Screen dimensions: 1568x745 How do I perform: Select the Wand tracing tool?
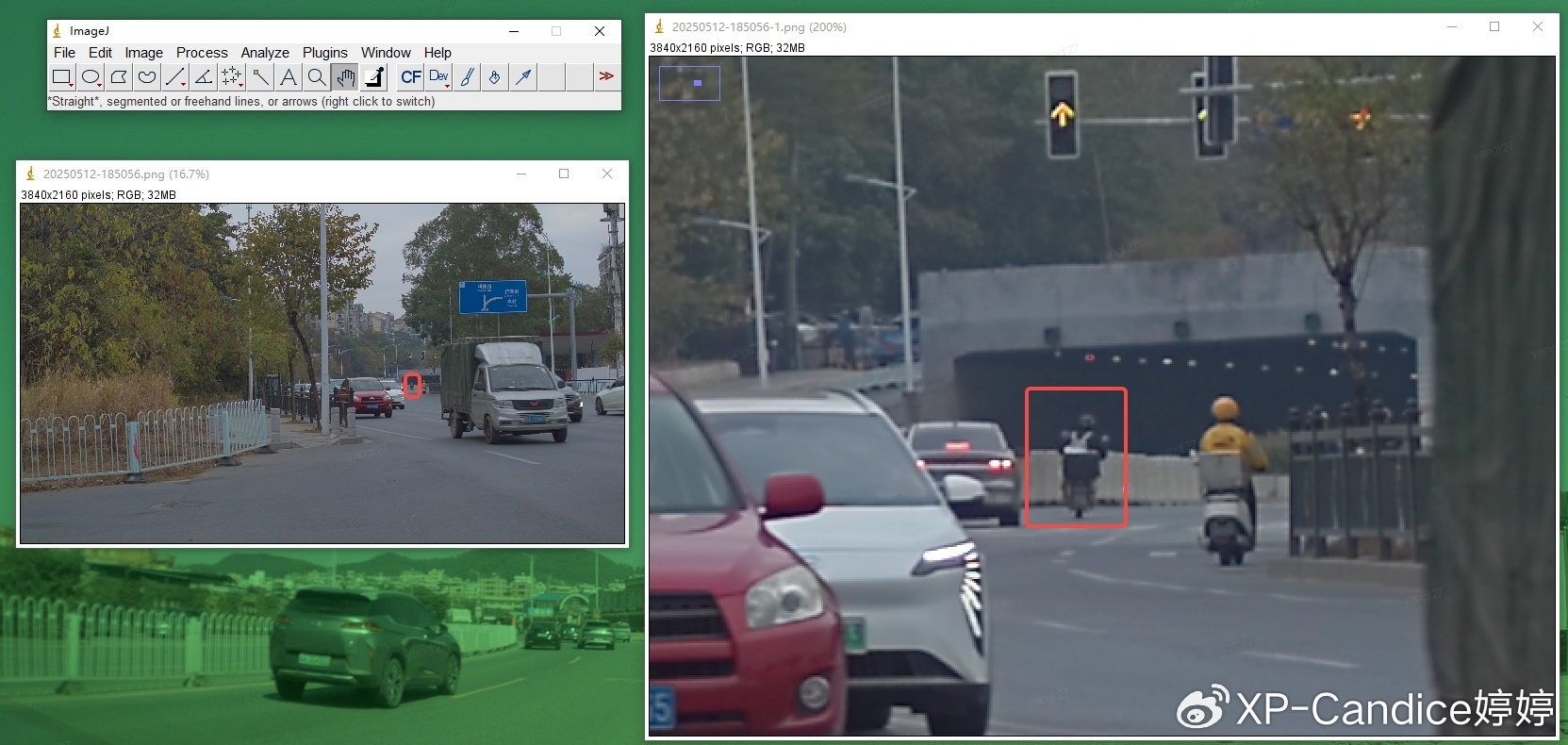[x=260, y=77]
